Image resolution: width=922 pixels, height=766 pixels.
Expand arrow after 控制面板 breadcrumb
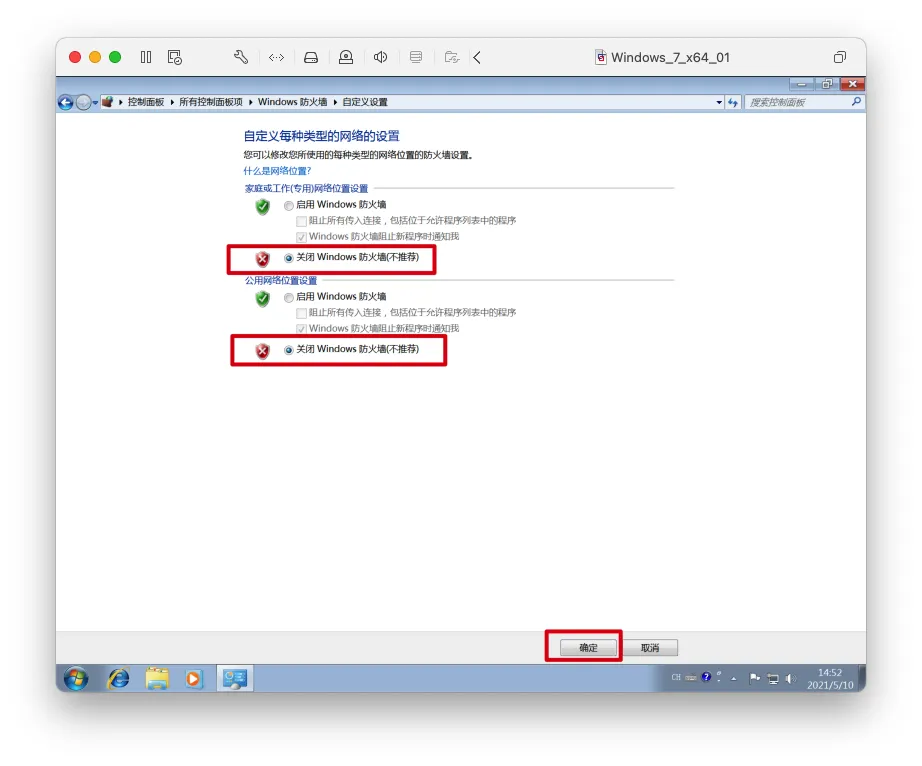pyautogui.click(x=172, y=102)
